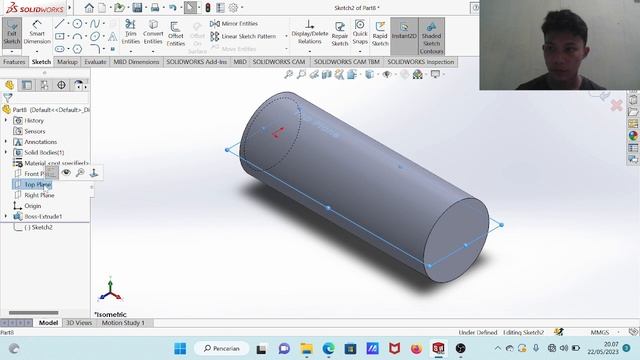Image resolution: width=640 pixels, height=360 pixels.
Task: Open the Linear Sketch Pattern dropdown arrow
Action: coord(286,36)
